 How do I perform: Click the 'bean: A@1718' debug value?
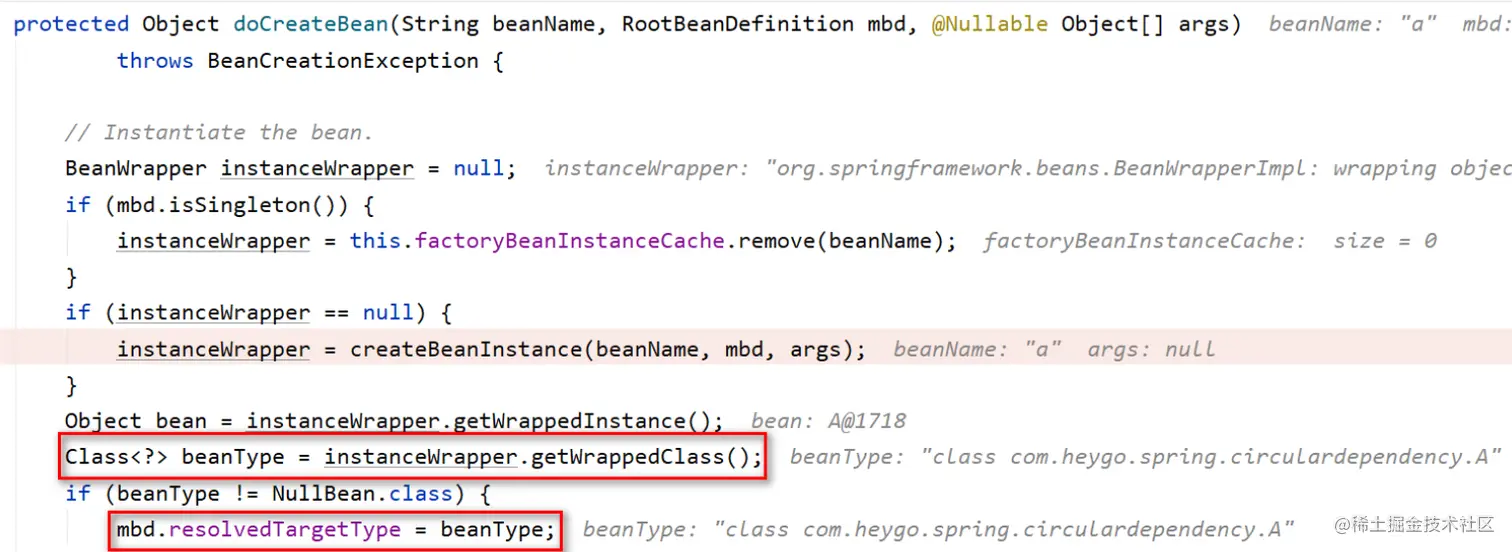[x=828, y=421]
